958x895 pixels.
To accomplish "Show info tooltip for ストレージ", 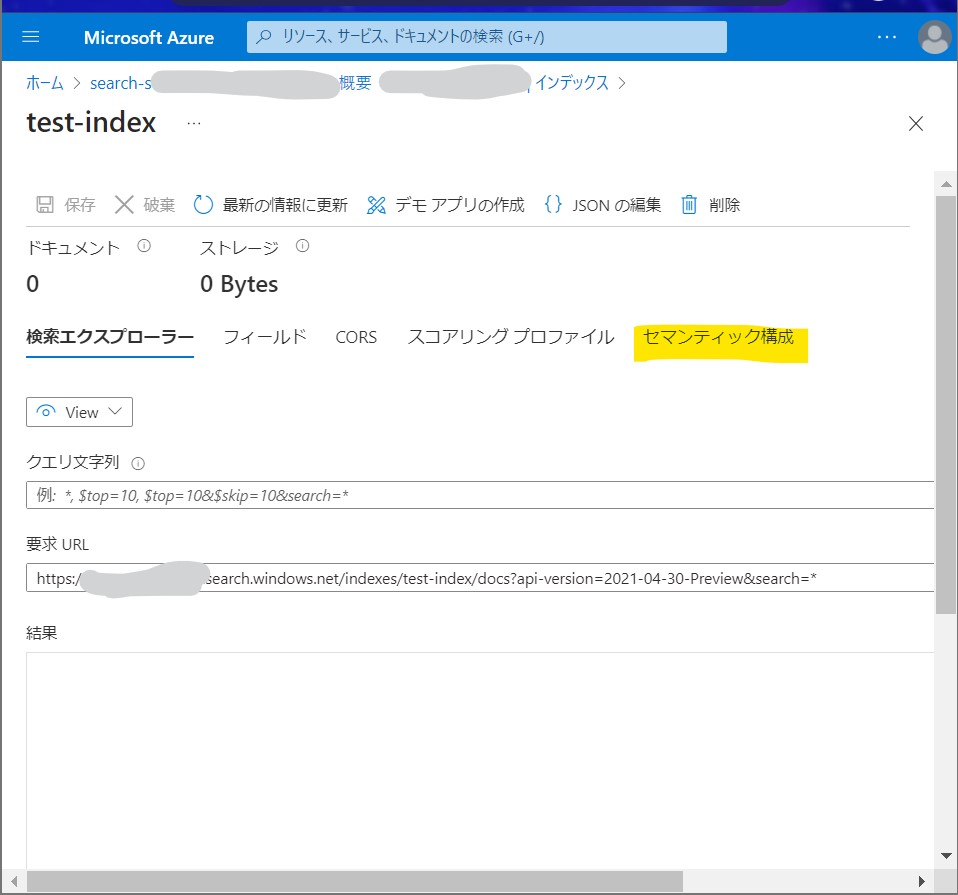I will pos(302,246).
